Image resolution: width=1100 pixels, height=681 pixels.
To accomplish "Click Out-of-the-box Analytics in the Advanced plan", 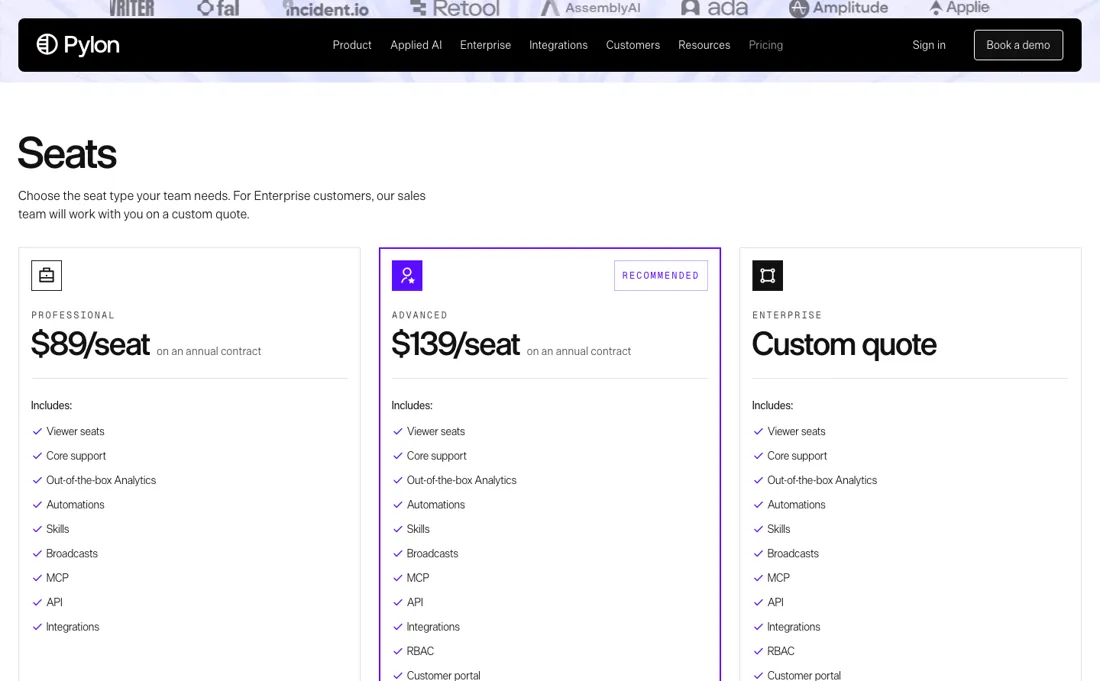I will (x=462, y=480).
